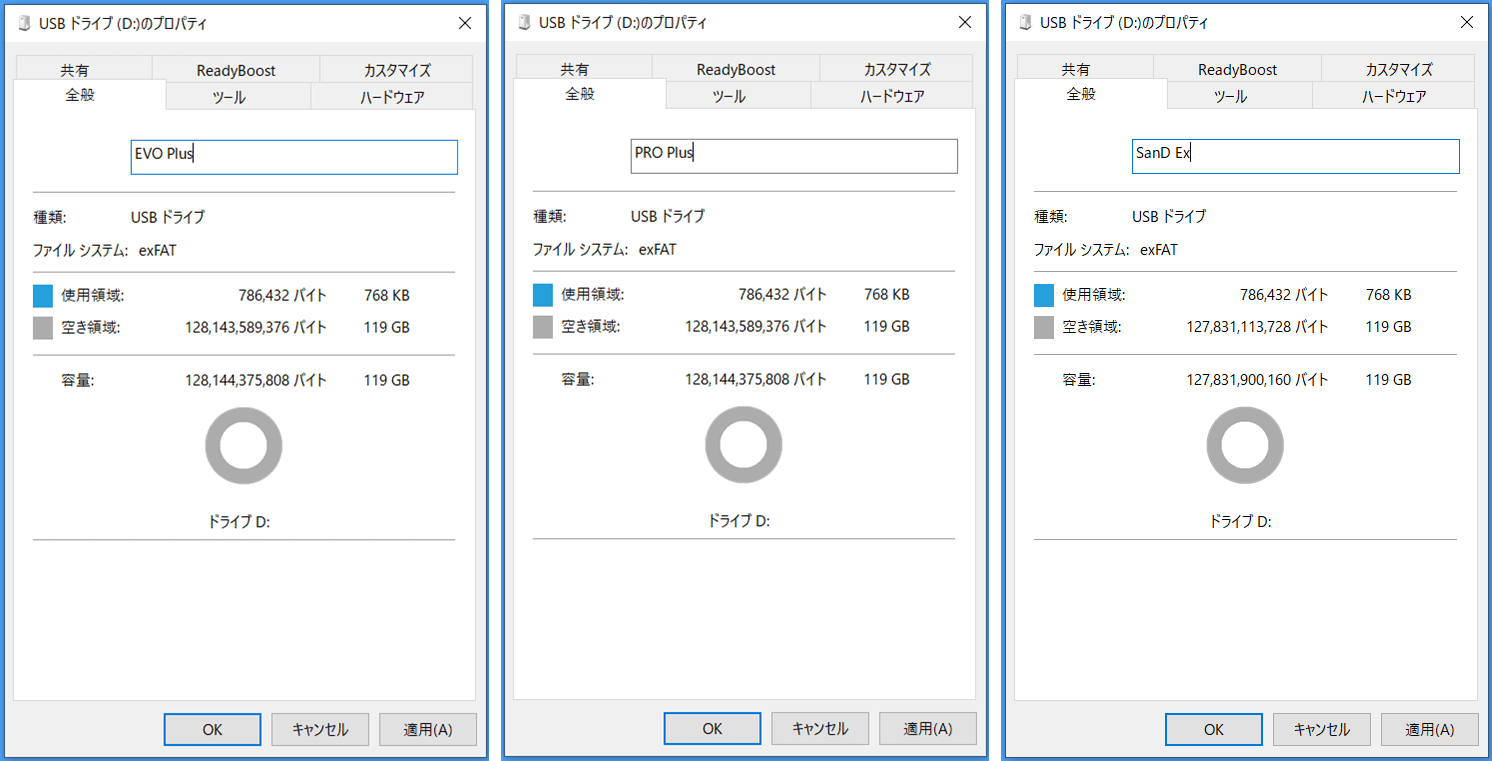Screen dimensions: 1492x761
Task: Click the SanD Ex volume label field
Action: tap(1296, 156)
